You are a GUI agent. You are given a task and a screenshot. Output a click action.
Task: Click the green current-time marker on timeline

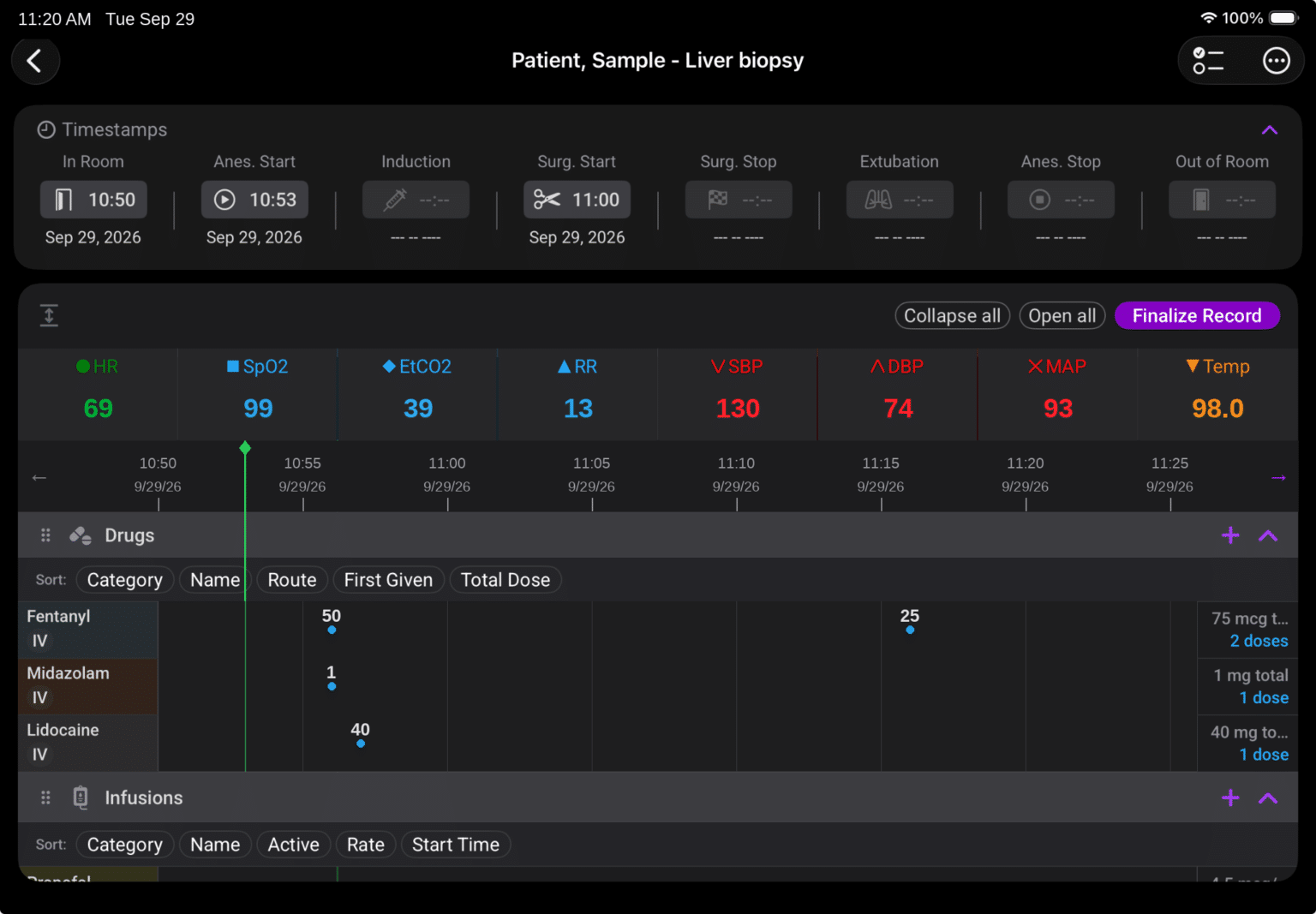point(245,447)
